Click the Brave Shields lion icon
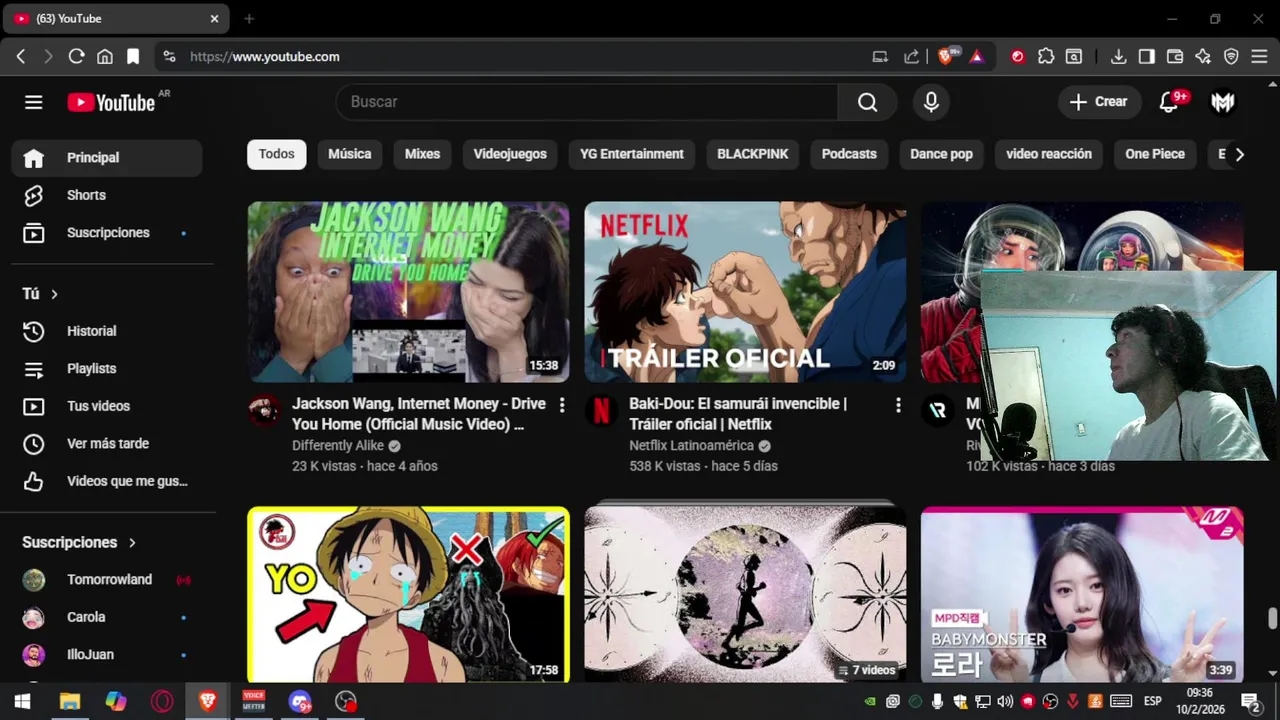The width and height of the screenshot is (1280, 720). (x=945, y=57)
